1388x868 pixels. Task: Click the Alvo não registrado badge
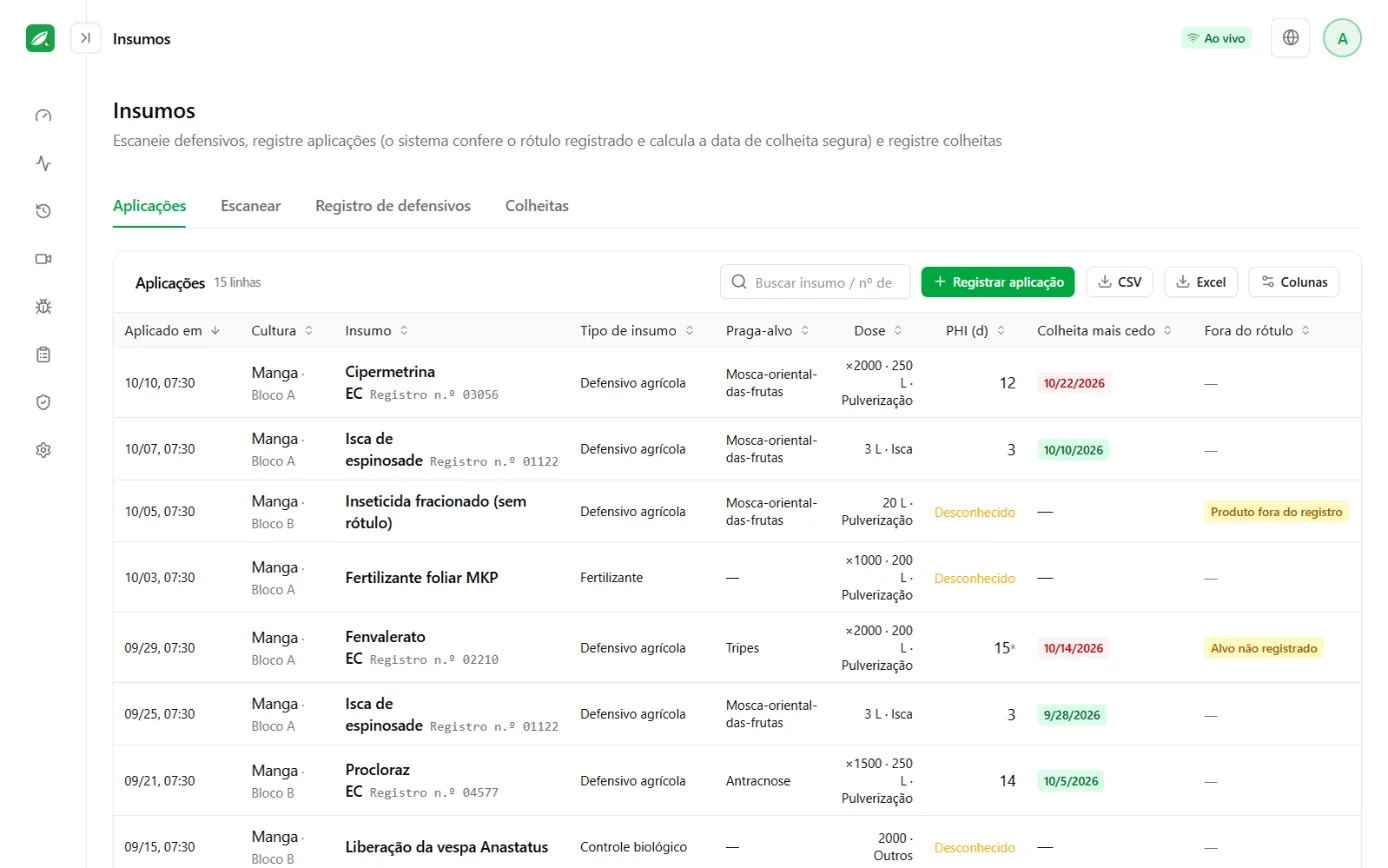[x=1264, y=648]
